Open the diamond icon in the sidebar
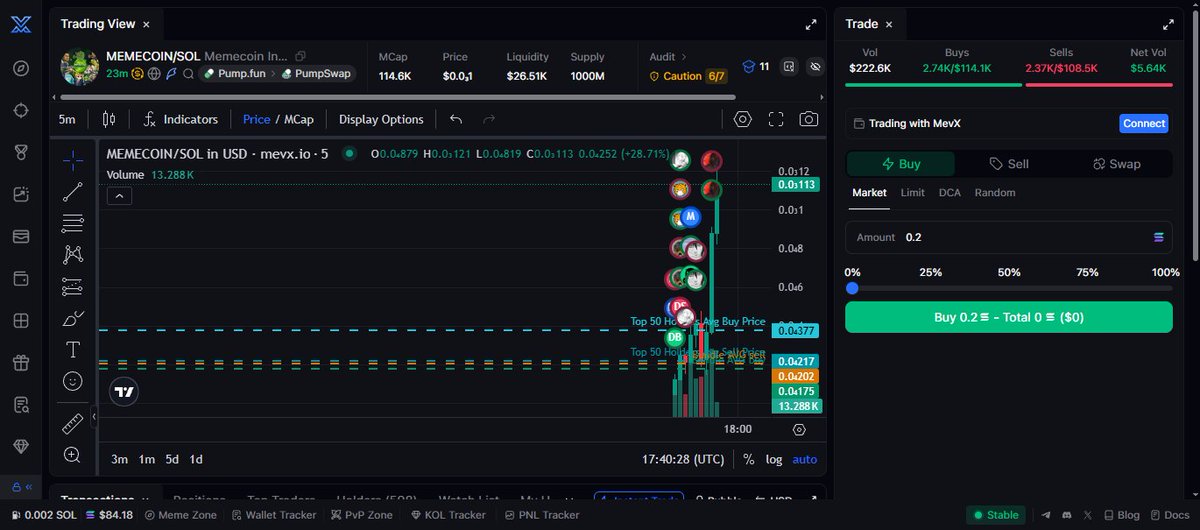 coord(21,446)
